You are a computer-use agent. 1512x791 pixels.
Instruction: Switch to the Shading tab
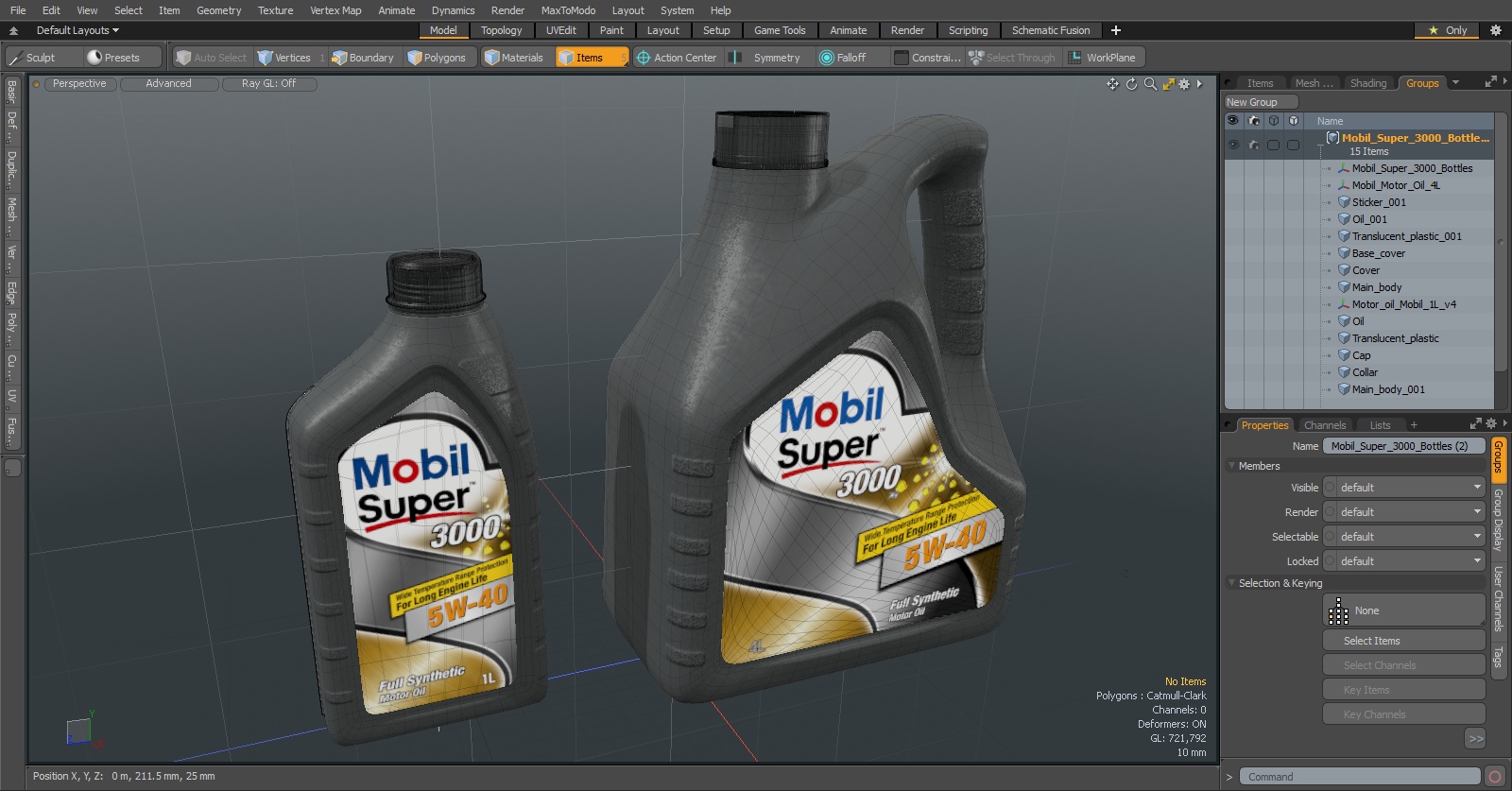coord(1367,83)
